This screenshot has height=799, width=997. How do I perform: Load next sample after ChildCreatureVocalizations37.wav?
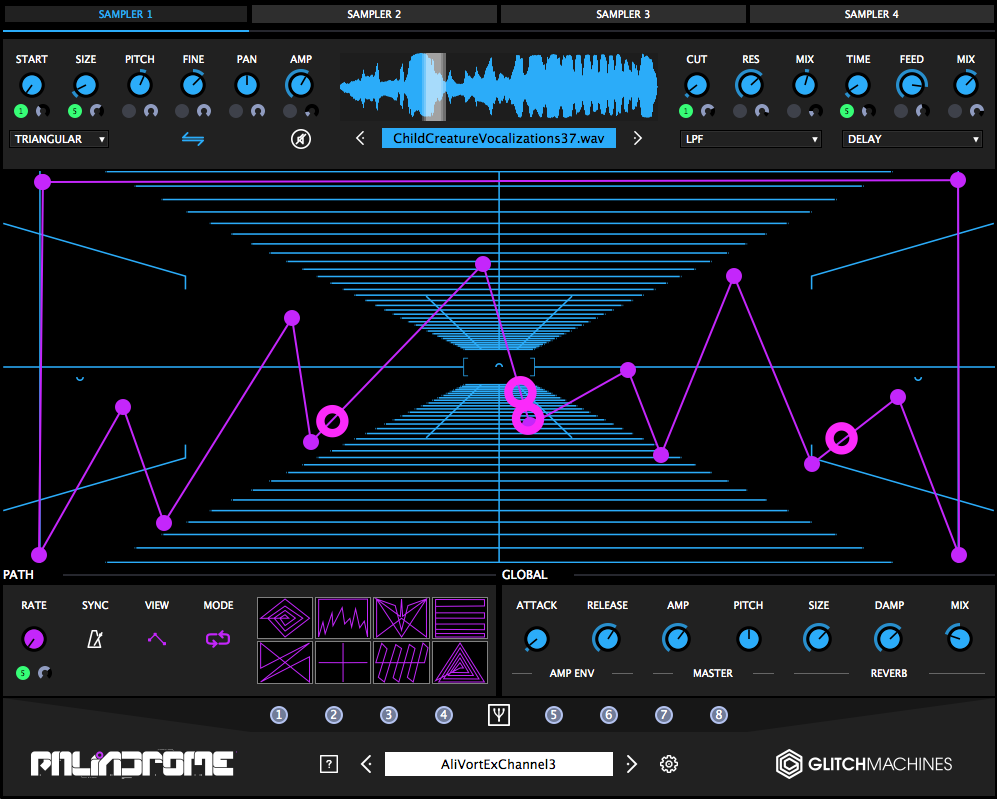pos(637,138)
